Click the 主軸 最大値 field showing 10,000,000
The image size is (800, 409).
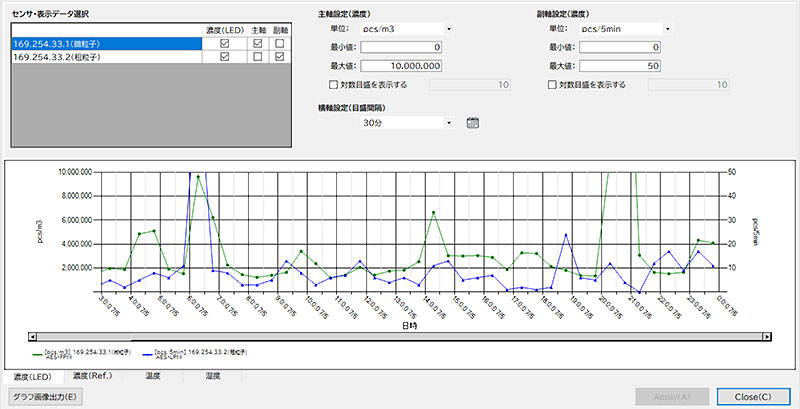tap(400, 66)
